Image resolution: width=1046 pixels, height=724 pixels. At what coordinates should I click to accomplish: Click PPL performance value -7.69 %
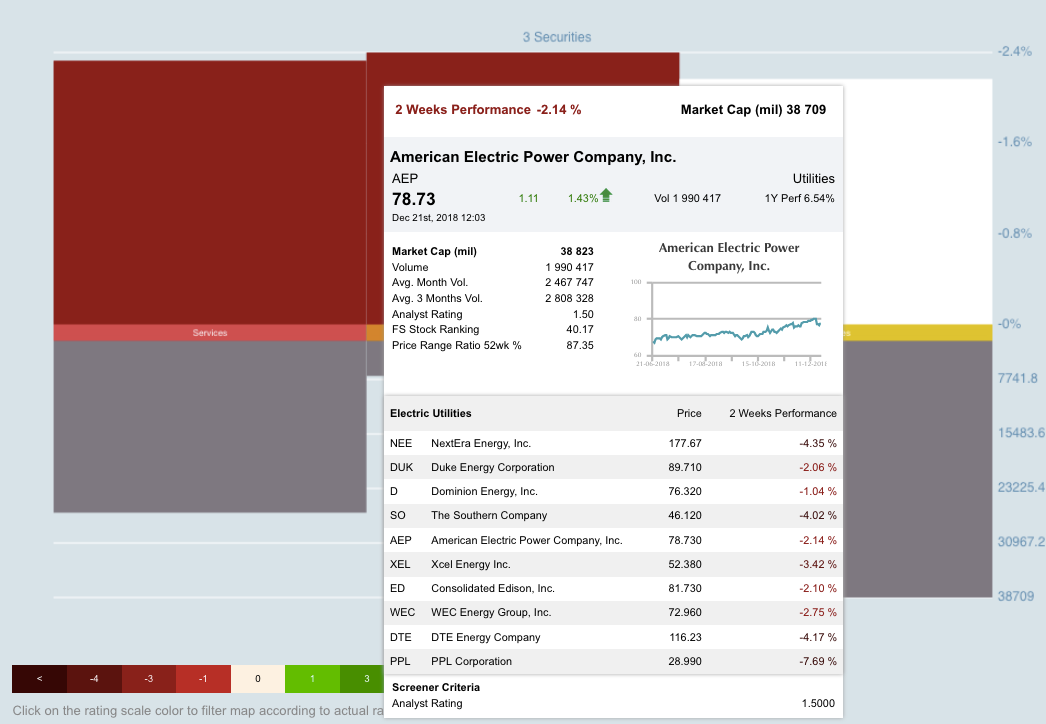click(818, 661)
